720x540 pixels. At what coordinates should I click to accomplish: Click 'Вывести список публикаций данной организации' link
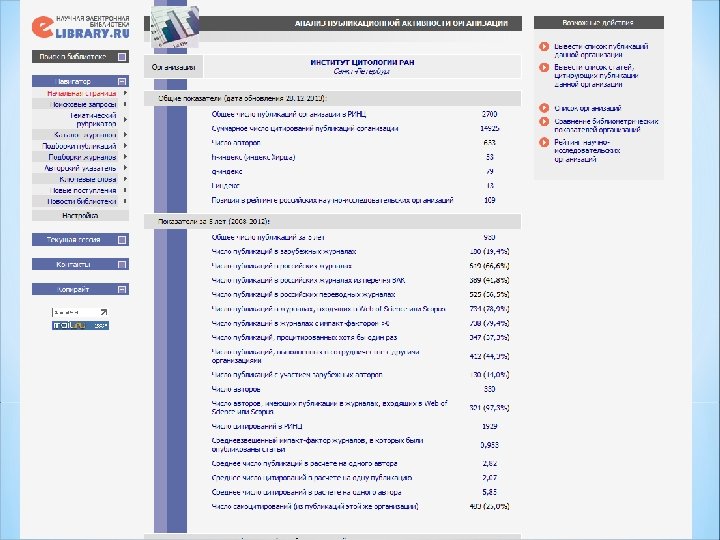tap(601, 51)
